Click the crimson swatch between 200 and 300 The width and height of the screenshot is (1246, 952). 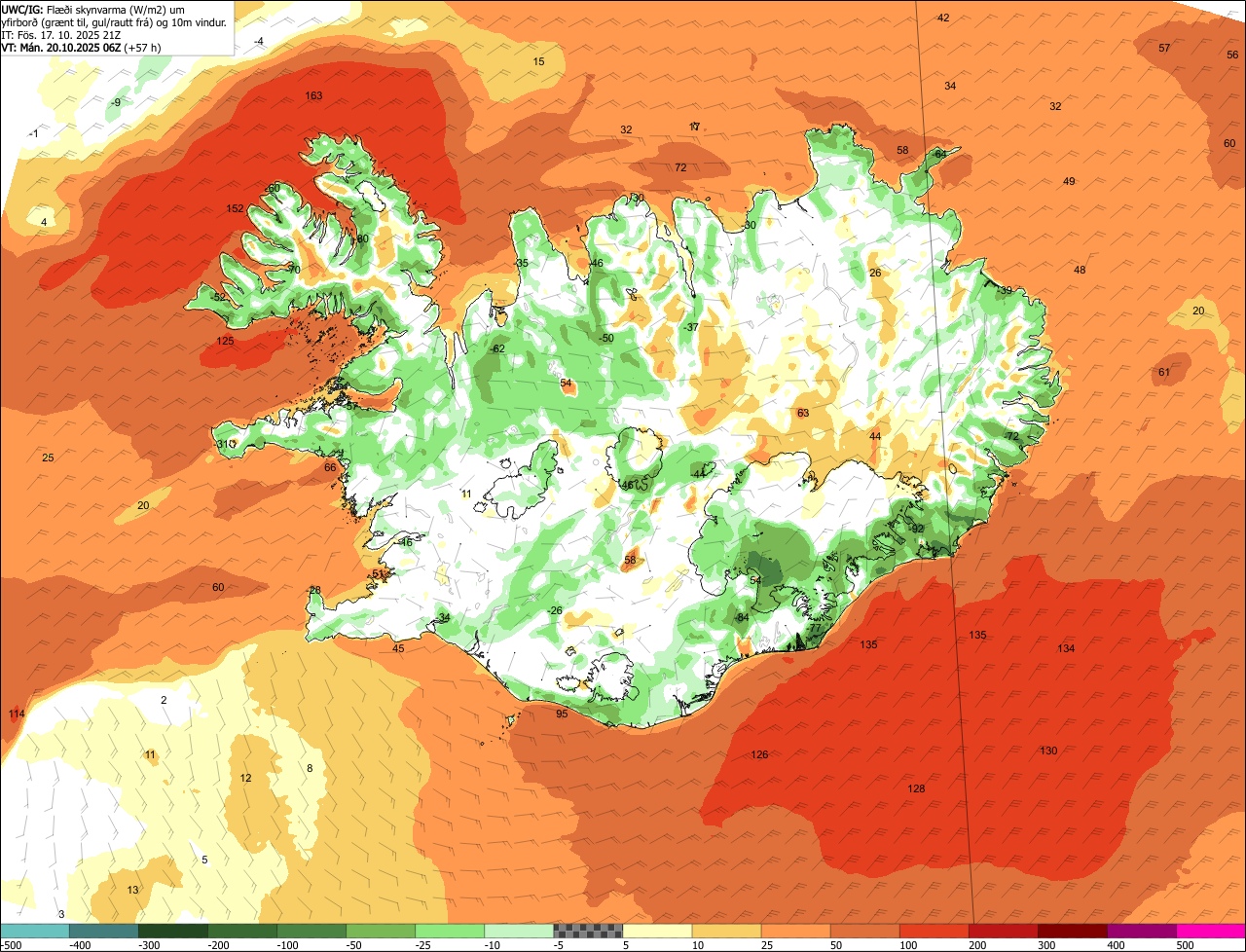1004,931
